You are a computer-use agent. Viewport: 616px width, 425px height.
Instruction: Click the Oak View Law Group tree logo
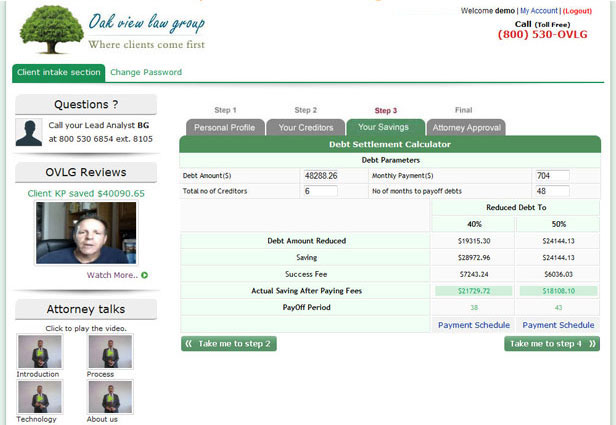pyautogui.click(x=51, y=29)
